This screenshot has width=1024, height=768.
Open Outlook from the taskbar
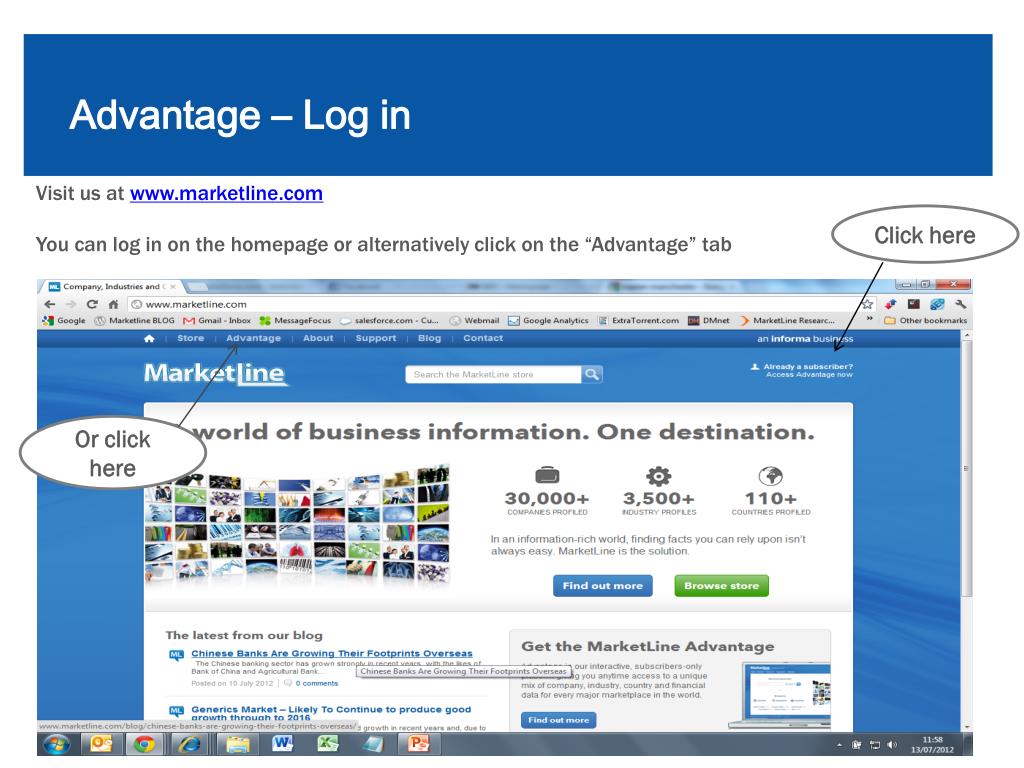(101, 744)
